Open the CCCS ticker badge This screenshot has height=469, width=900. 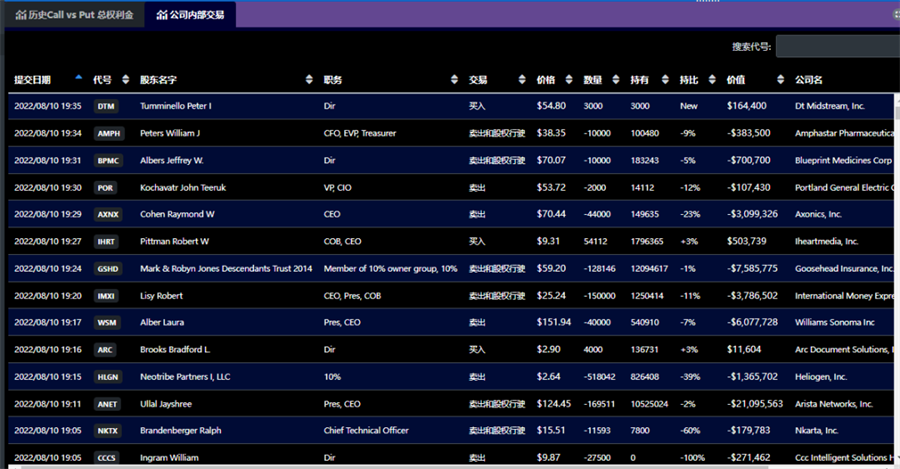coord(107,458)
